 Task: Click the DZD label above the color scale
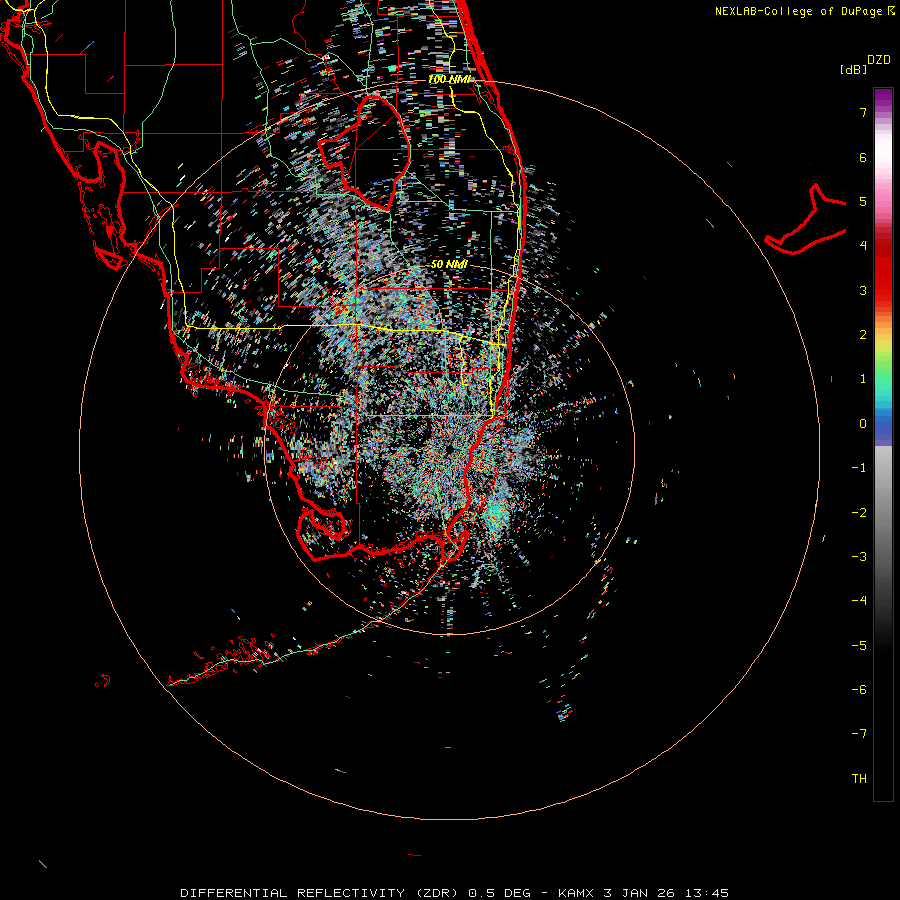tap(879, 60)
